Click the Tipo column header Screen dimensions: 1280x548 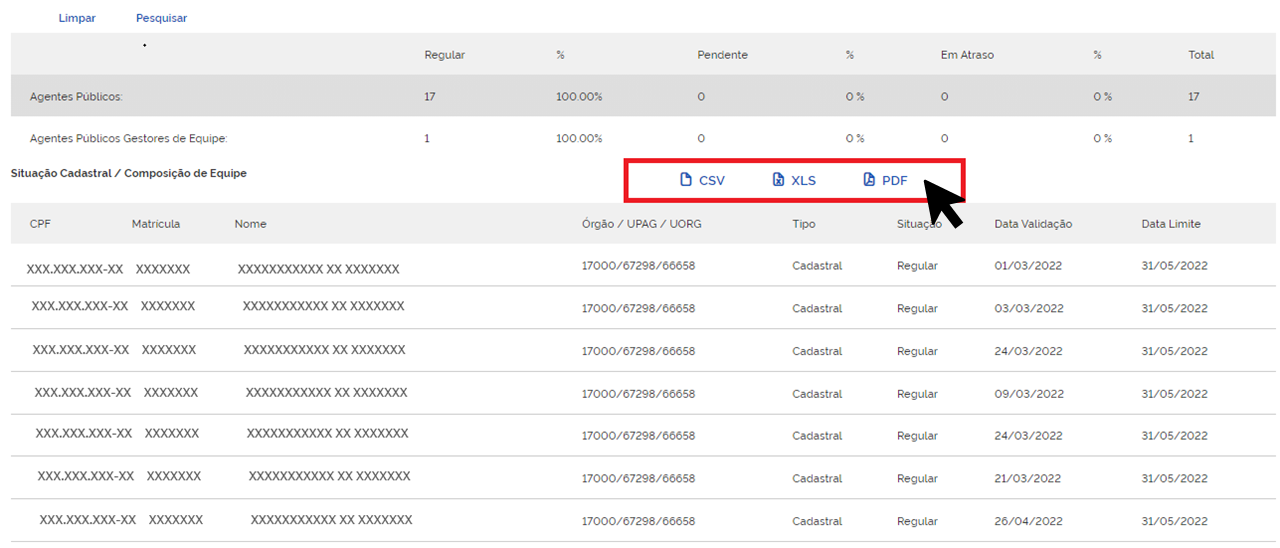804,224
